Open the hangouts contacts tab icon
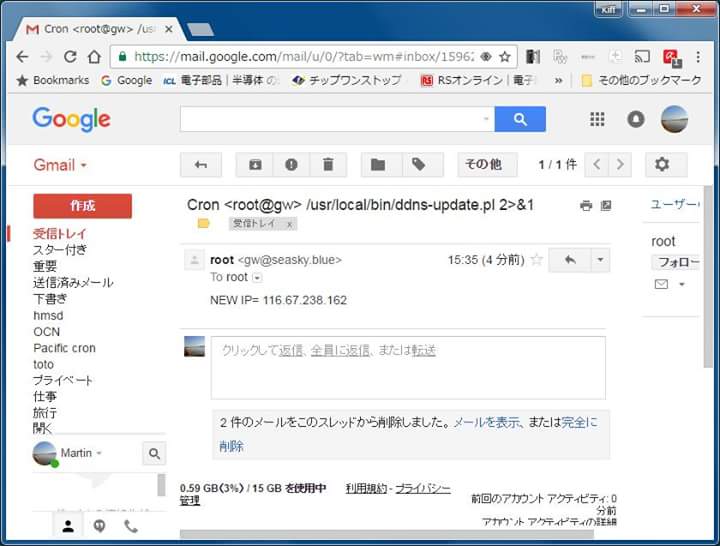The height and width of the screenshot is (546, 720). pos(68,526)
